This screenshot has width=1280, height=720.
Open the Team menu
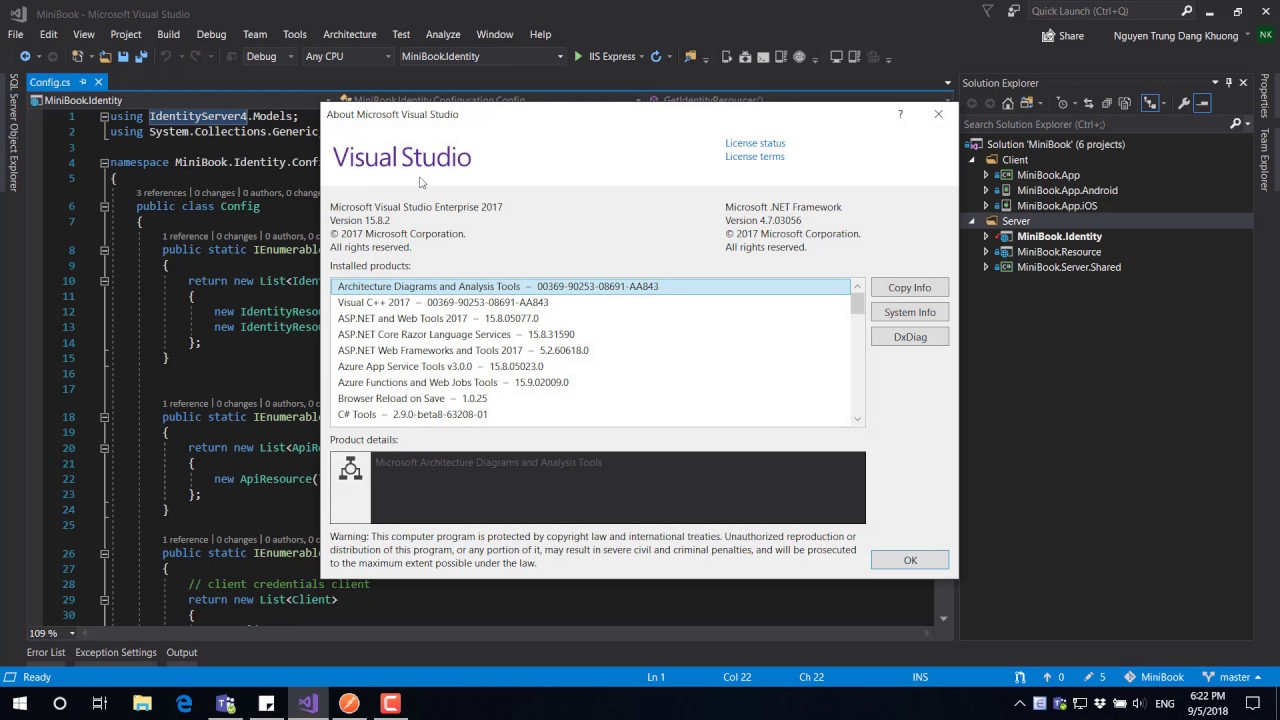click(x=255, y=34)
